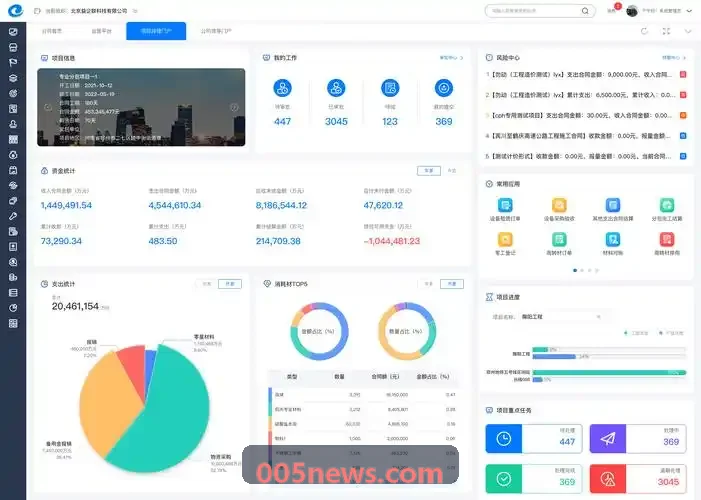Toggle the green legend item in 项目进度 chart
701x500 pixels.
point(636,333)
